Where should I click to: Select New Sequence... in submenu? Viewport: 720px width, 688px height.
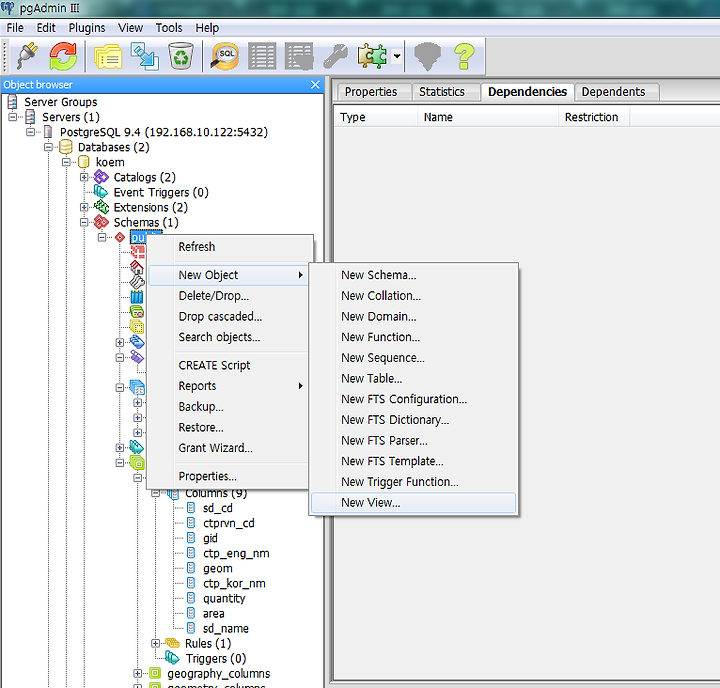[413, 358]
